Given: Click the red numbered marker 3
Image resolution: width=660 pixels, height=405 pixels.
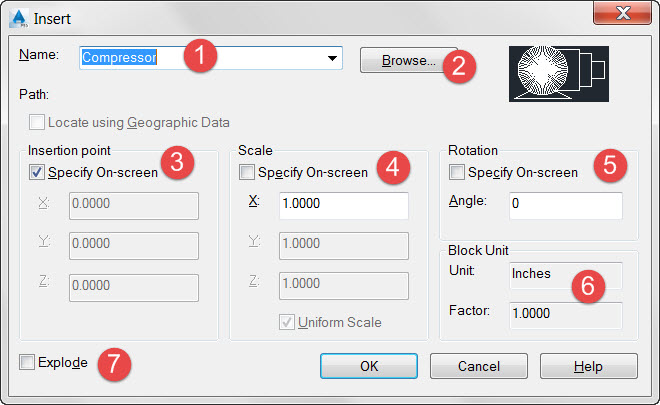Looking at the screenshot, I should point(177,165).
